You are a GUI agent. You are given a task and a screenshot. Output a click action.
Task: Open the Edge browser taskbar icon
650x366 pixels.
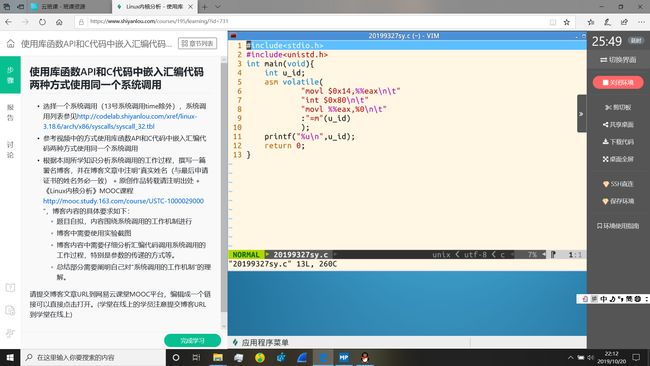[323, 357]
